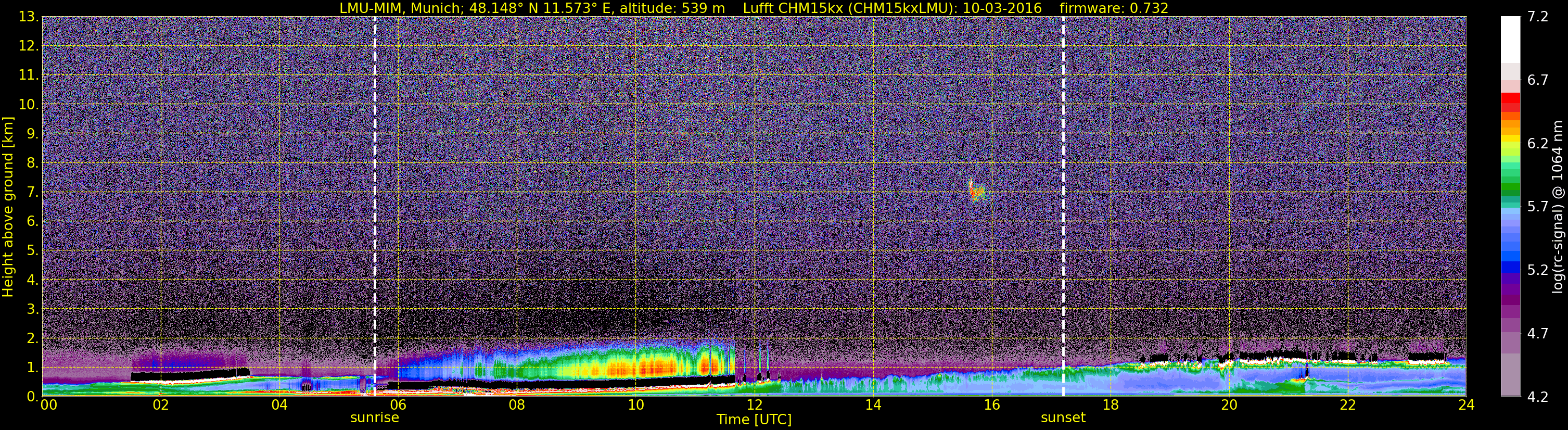The width and height of the screenshot is (1568, 430).
Task: Click the height axis tick '7.'
Action: [x=32, y=192]
